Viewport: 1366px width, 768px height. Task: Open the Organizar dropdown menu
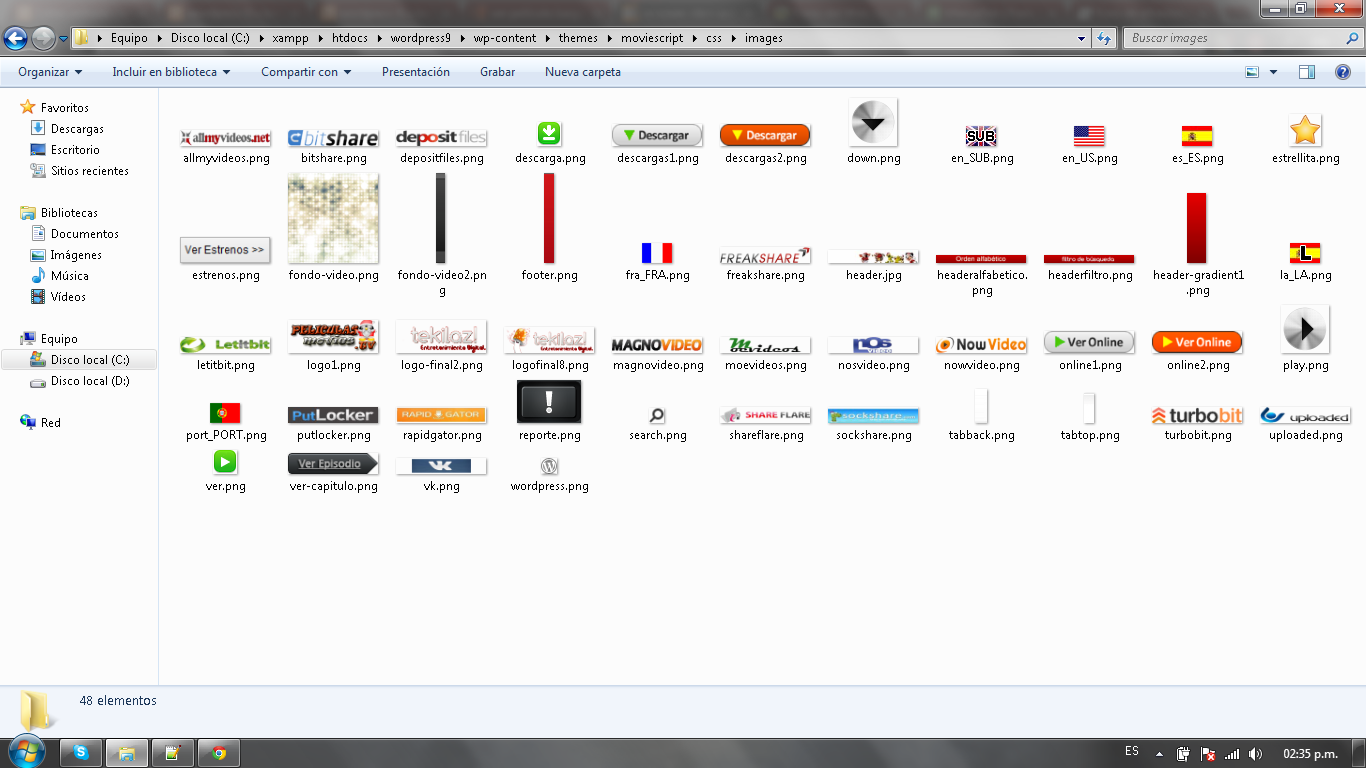(x=50, y=72)
